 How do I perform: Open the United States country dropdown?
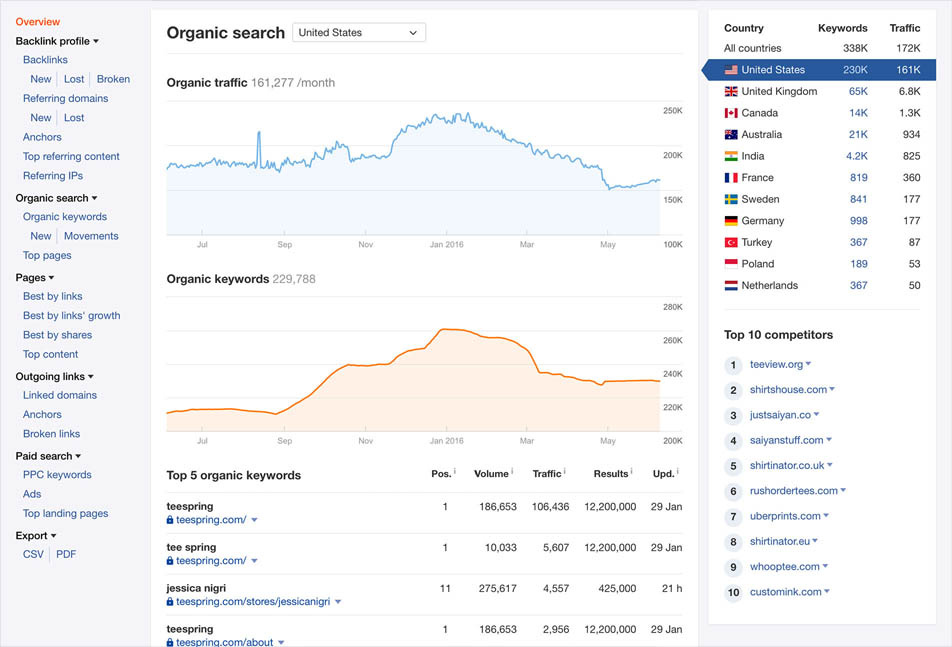358,32
